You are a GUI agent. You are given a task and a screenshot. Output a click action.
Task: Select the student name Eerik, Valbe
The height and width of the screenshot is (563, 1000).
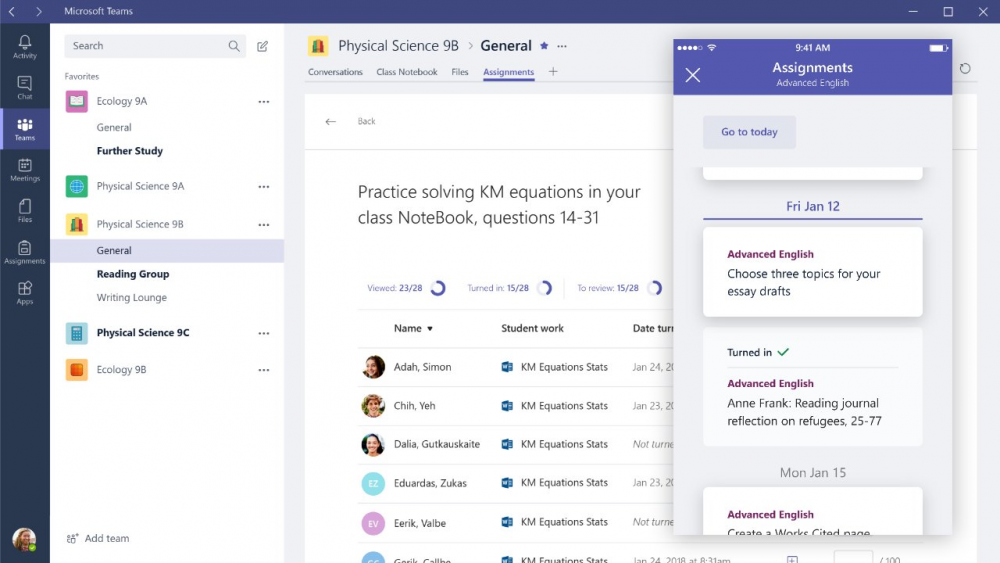(420, 523)
